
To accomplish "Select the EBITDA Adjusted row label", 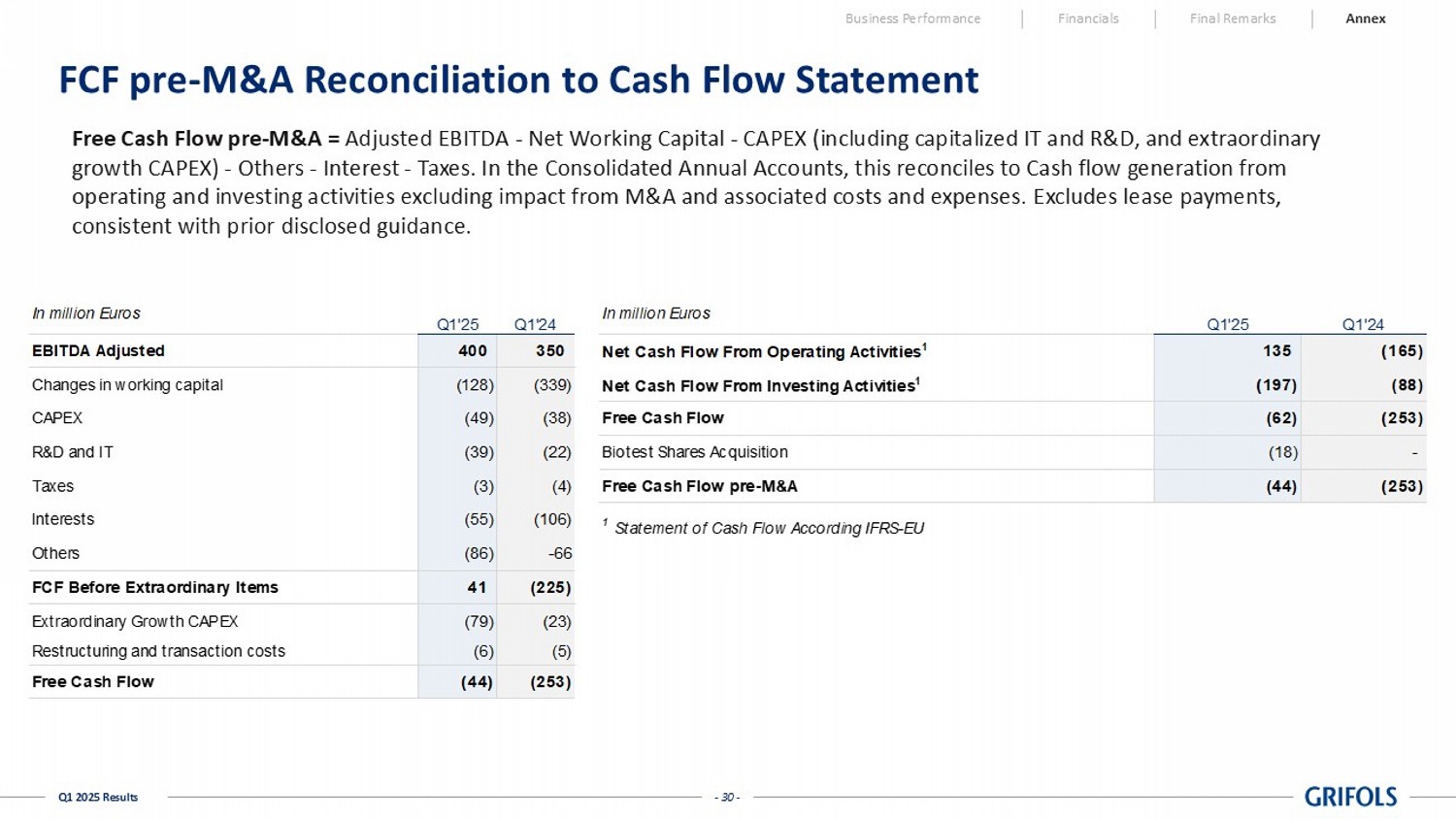I will point(98,351).
